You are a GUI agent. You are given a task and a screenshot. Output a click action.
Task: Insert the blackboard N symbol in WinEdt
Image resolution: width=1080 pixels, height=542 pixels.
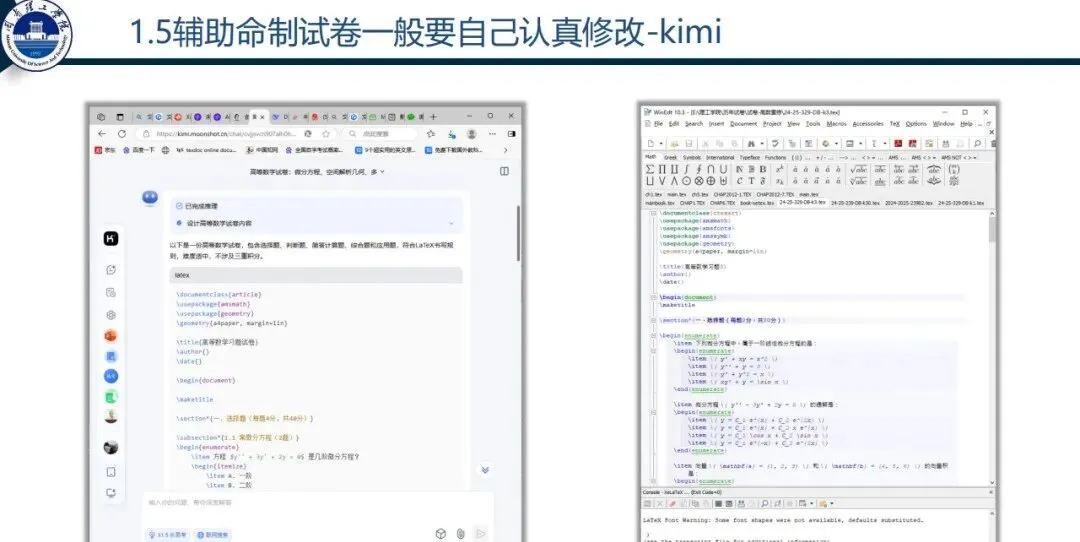click(x=740, y=169)
